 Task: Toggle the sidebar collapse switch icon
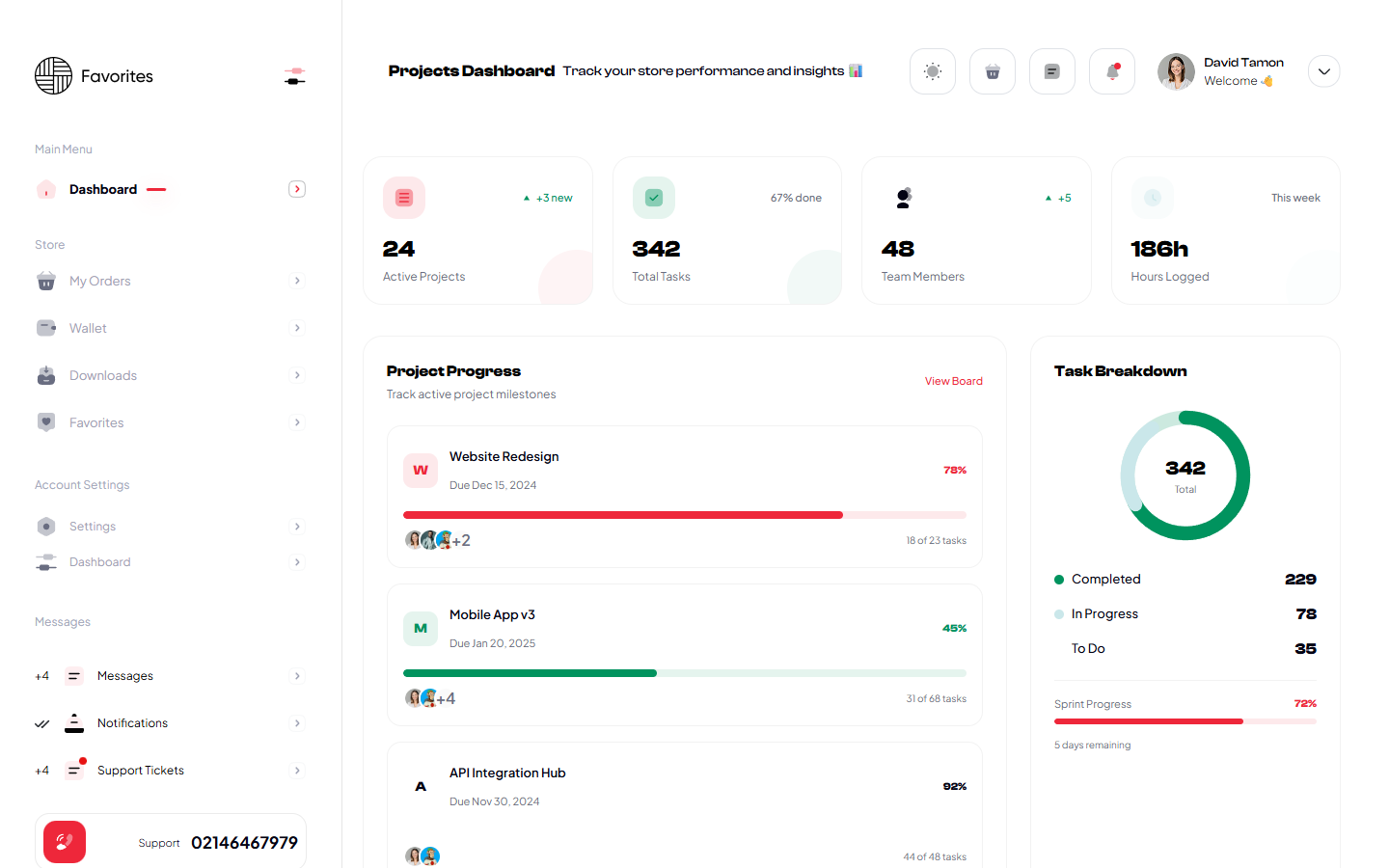click(295, 76)
